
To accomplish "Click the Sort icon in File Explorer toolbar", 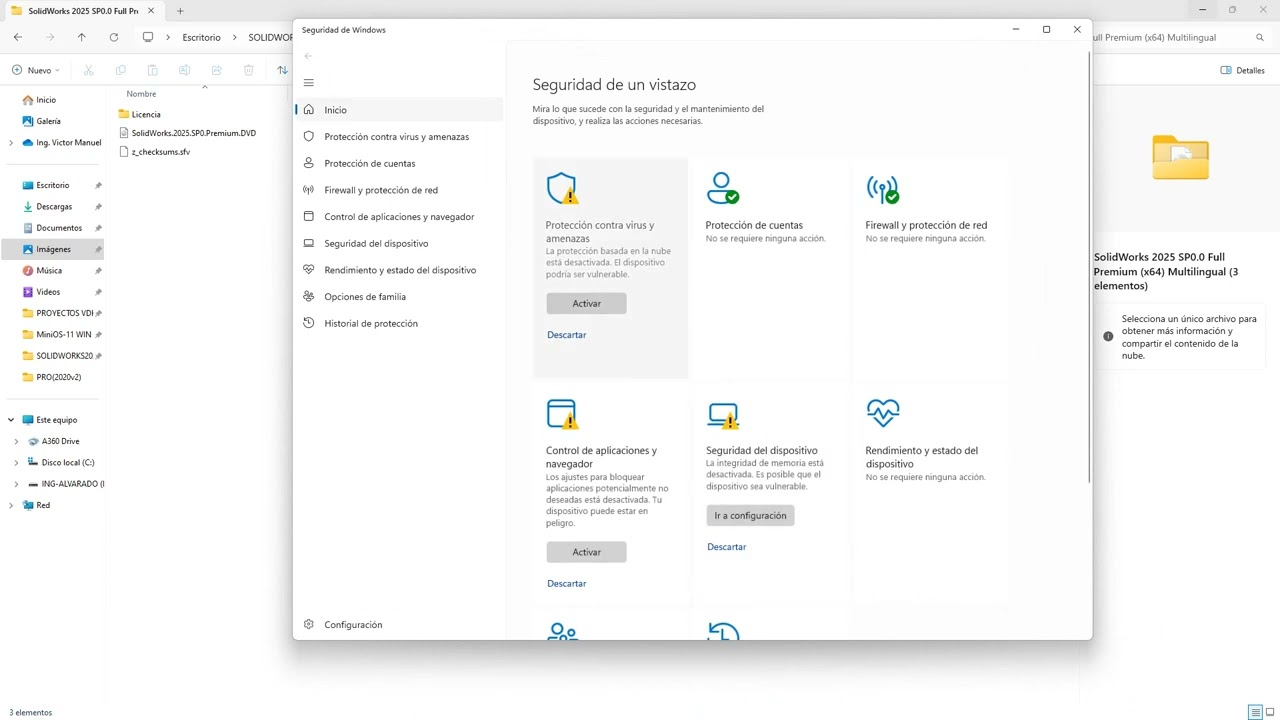I will click(x=282, y=70).
